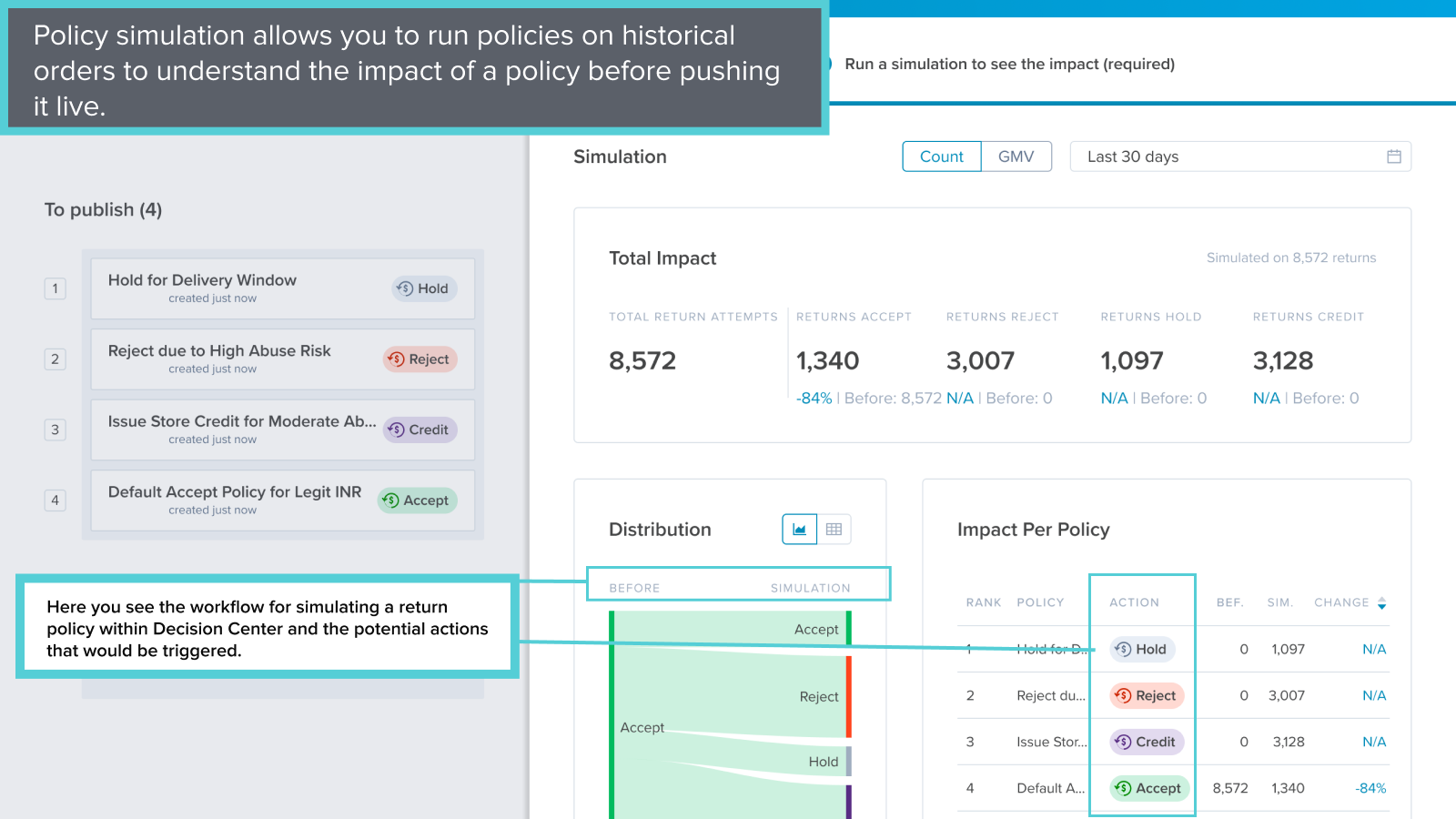The width and height of the screenshot is (1456, 819).
Task: Select the Count metric toggle
Action: pos(941,157)
